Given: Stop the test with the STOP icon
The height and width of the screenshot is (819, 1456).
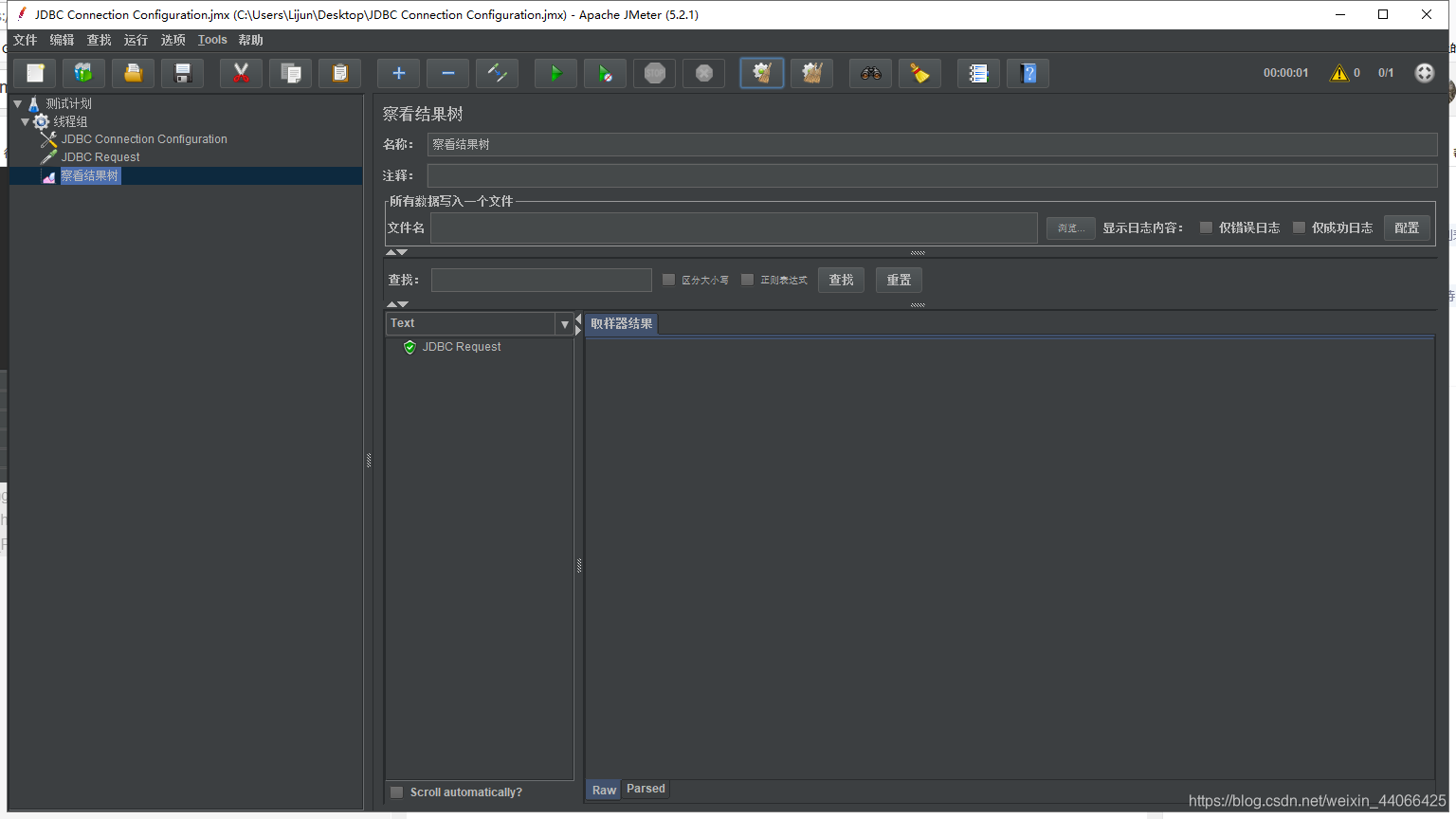Looking at the screenshot, I should pos(655,73).
